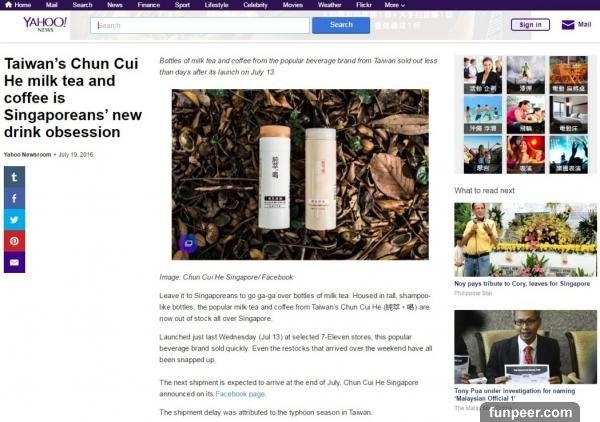Viewport: 600px width, 422px height.
Task: Click the Yahoo News logo
Action: (45, 24)
